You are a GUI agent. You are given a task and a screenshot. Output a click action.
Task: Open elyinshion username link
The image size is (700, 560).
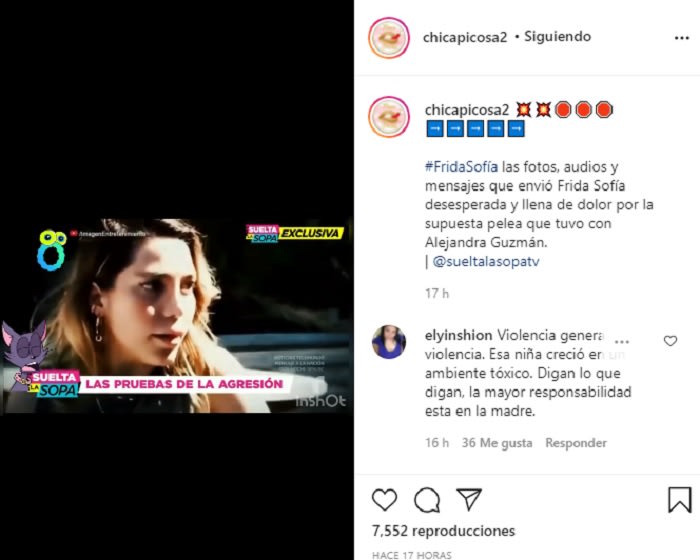[x=458, y=335]
